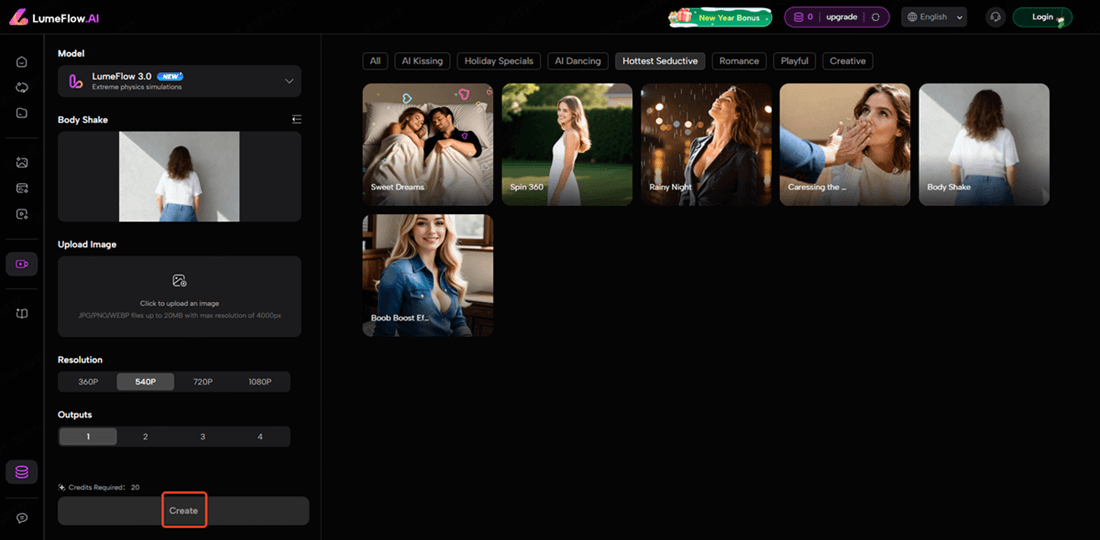Click the Create button
The height and width of the screenshot is (540, 1100).
click(x=183, y=511)
